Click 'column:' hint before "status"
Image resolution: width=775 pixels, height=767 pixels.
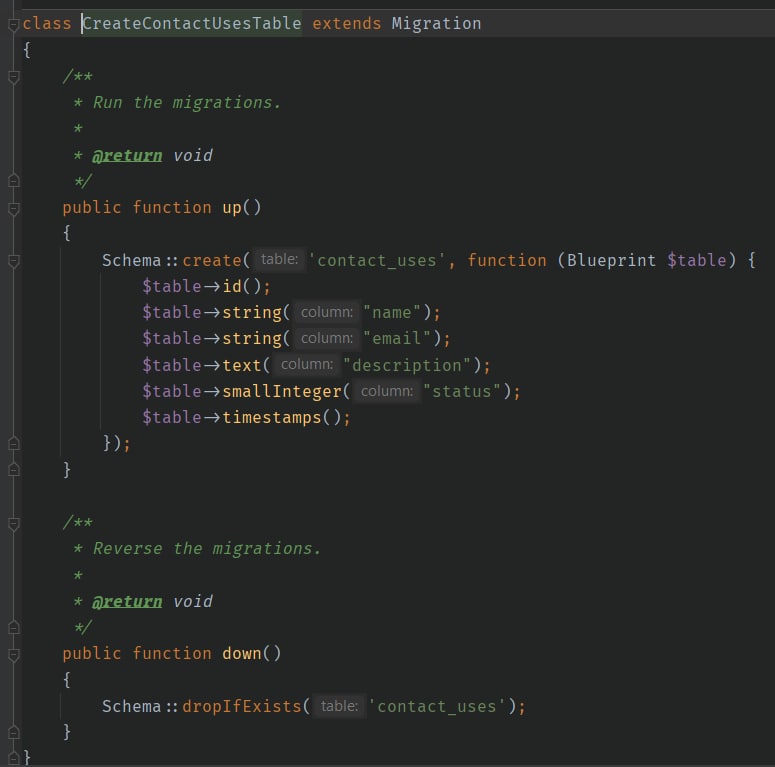pyautogui.click(x=387, y=391)
